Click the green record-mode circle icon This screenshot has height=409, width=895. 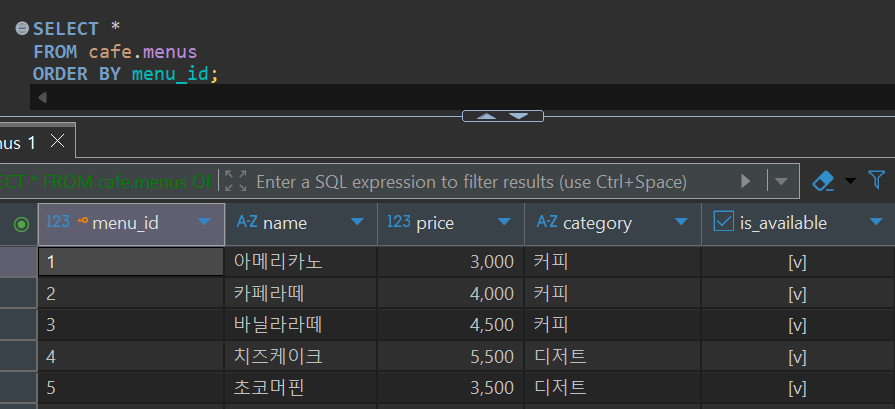click(x=22, y=225)
